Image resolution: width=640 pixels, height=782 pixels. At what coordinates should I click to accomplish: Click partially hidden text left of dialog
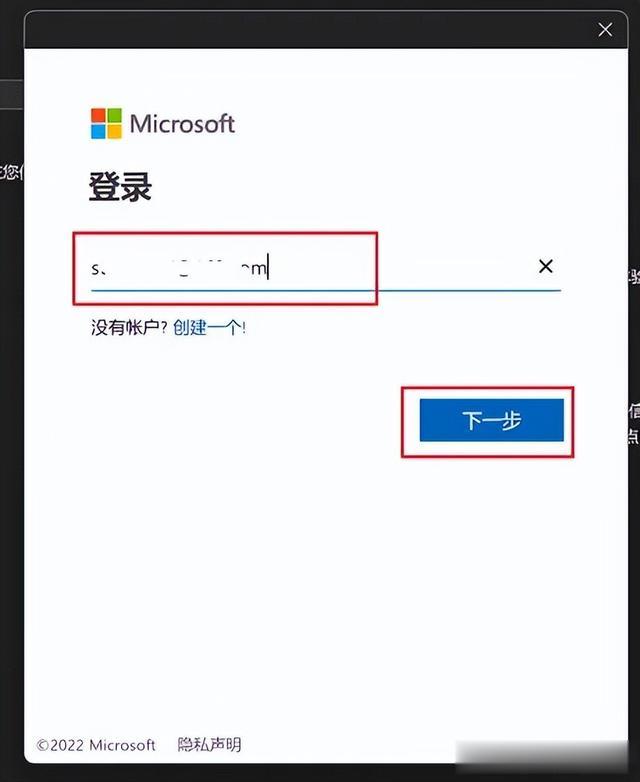click(11, 172)
